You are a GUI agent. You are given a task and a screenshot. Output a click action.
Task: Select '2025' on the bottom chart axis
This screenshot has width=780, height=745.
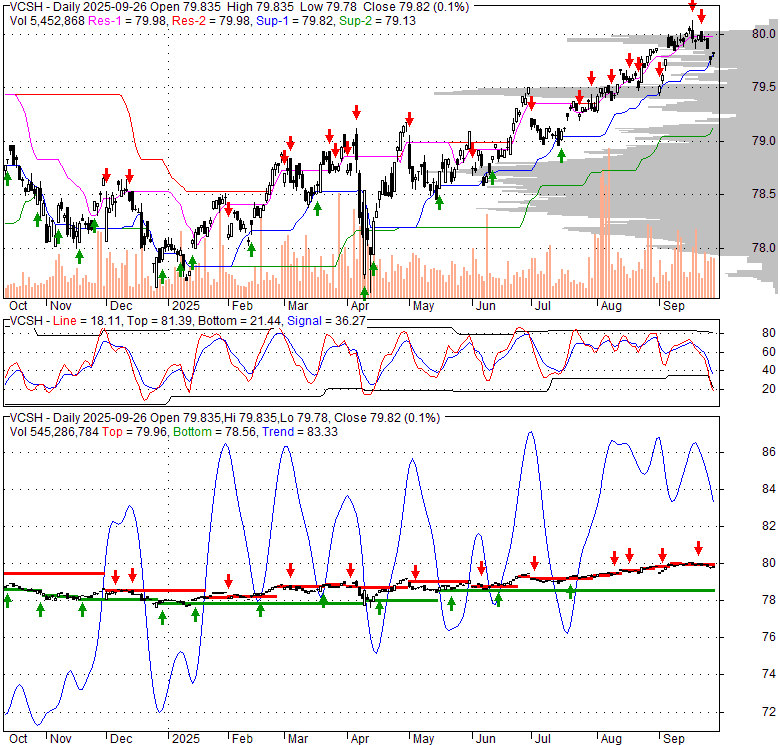(x=186, y=739)
